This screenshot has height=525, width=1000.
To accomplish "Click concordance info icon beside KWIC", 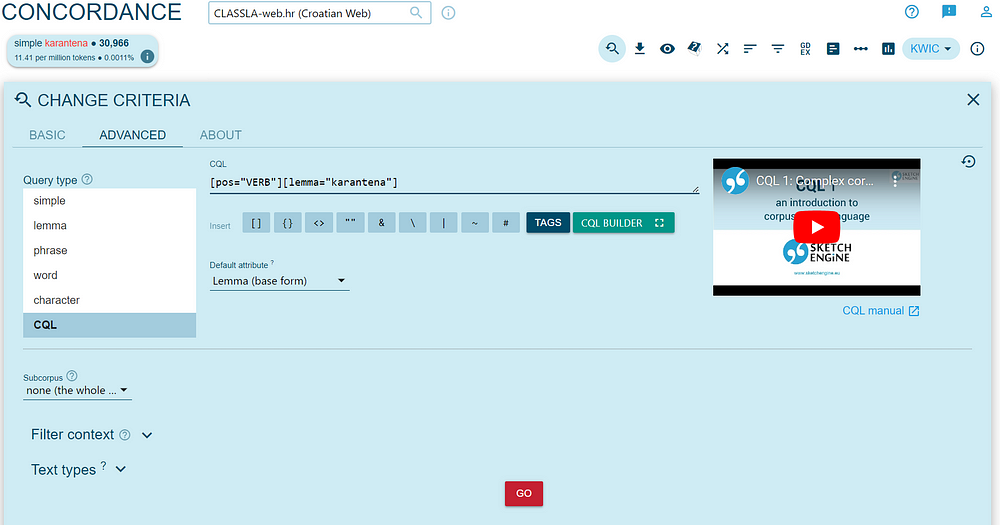I will click(x=977, y=48).
